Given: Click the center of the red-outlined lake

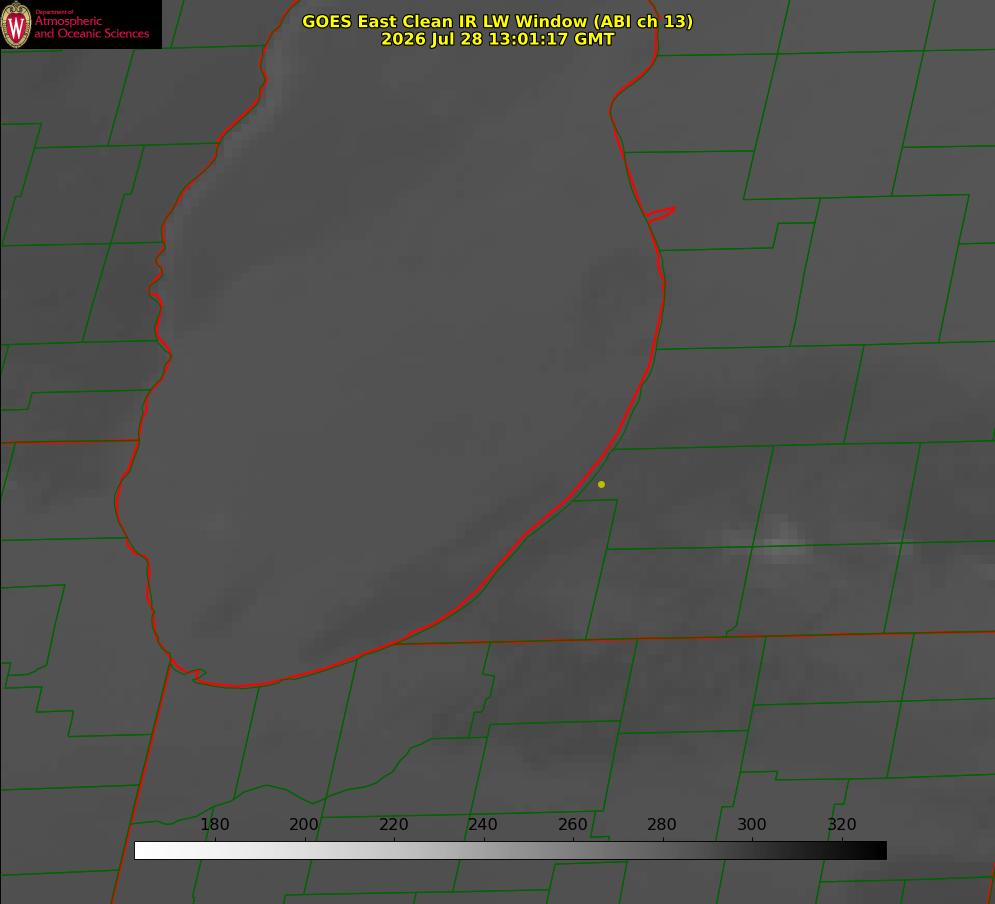Looking at the screenshot, I should tap(393, 355).
